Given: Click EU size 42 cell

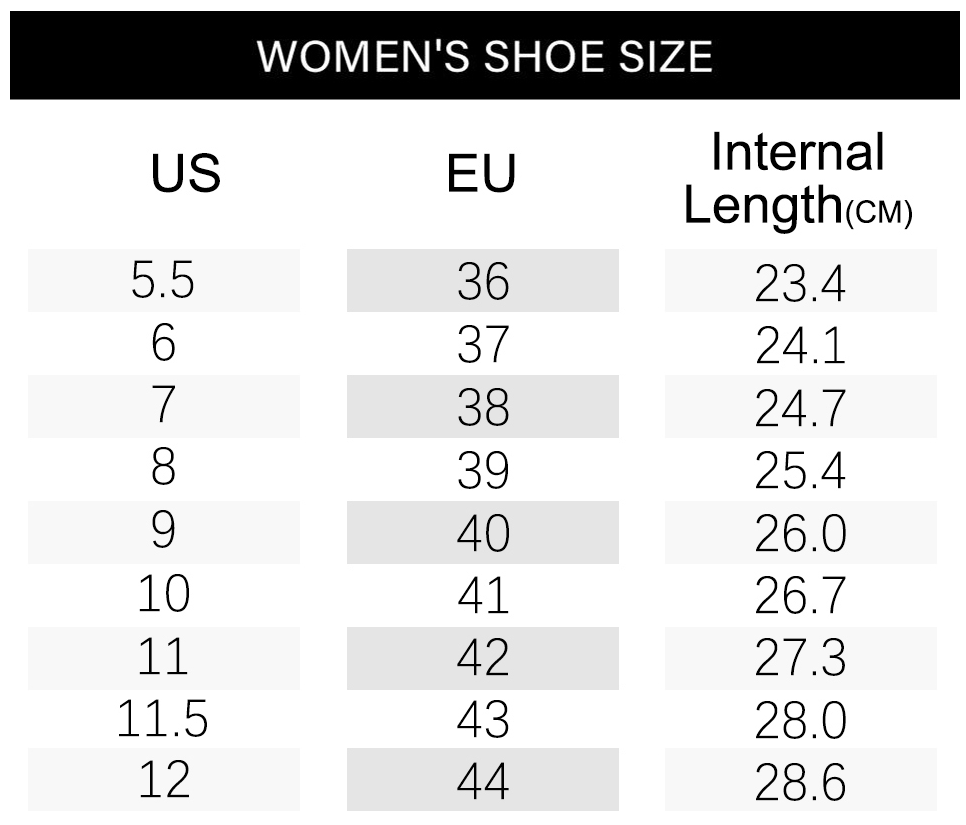Looking at the screenshot, I should point(483,658).
